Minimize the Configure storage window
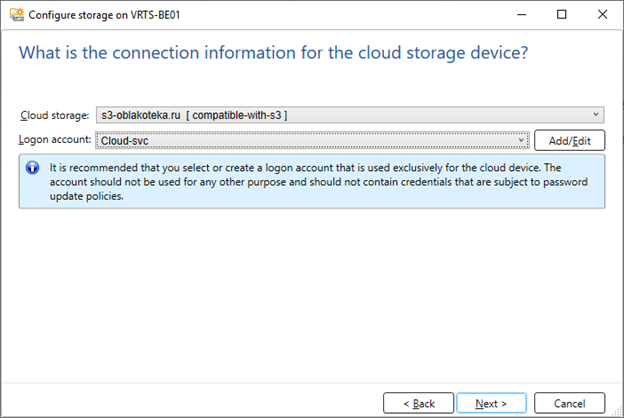 [x=522, y=15]
